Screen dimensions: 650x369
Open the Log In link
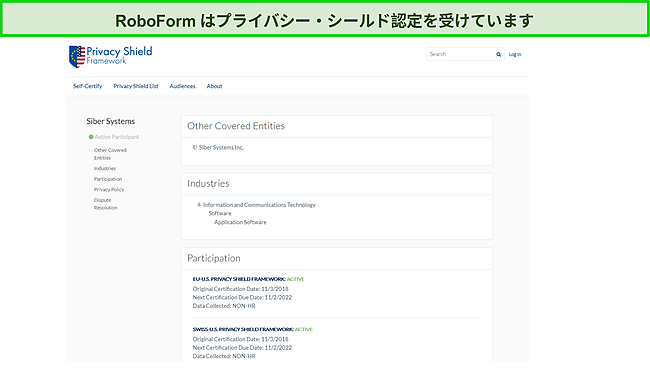tap(515, 54)
